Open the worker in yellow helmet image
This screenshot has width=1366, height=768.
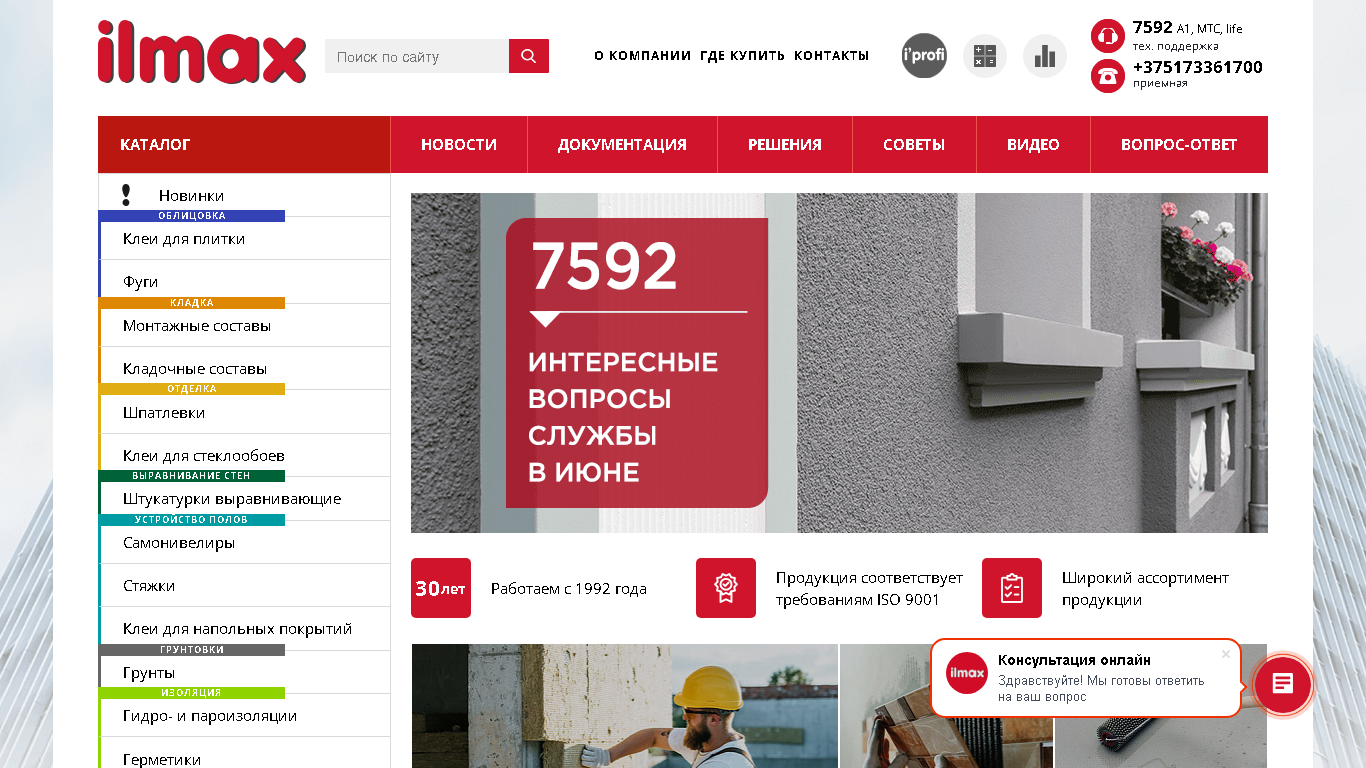625,706
